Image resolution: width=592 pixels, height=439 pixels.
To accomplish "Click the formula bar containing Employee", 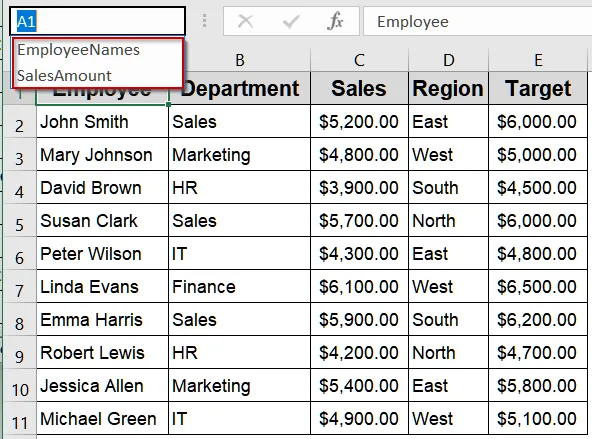I will click(478, 21).
